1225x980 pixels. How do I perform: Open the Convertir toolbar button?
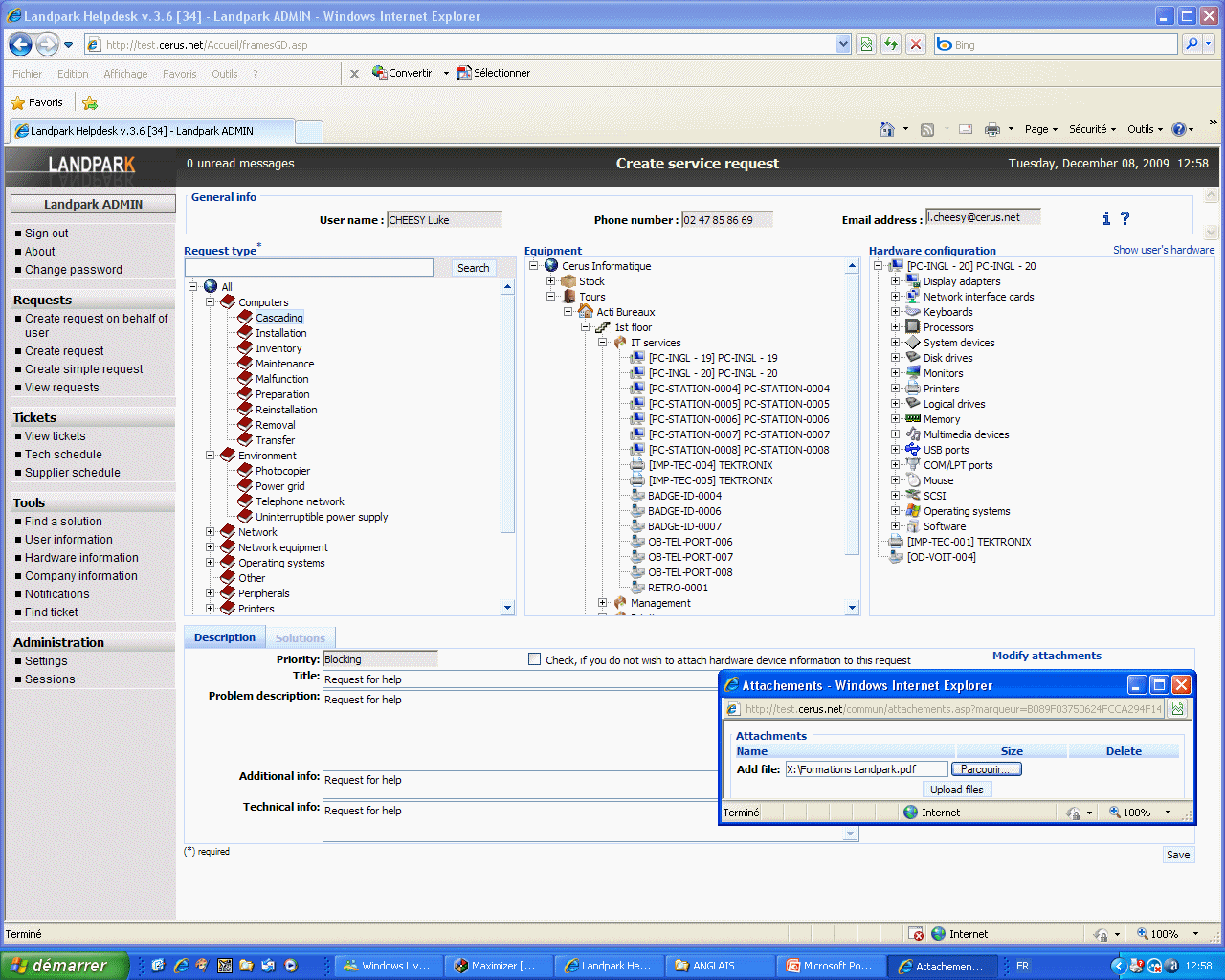[403, 73]
